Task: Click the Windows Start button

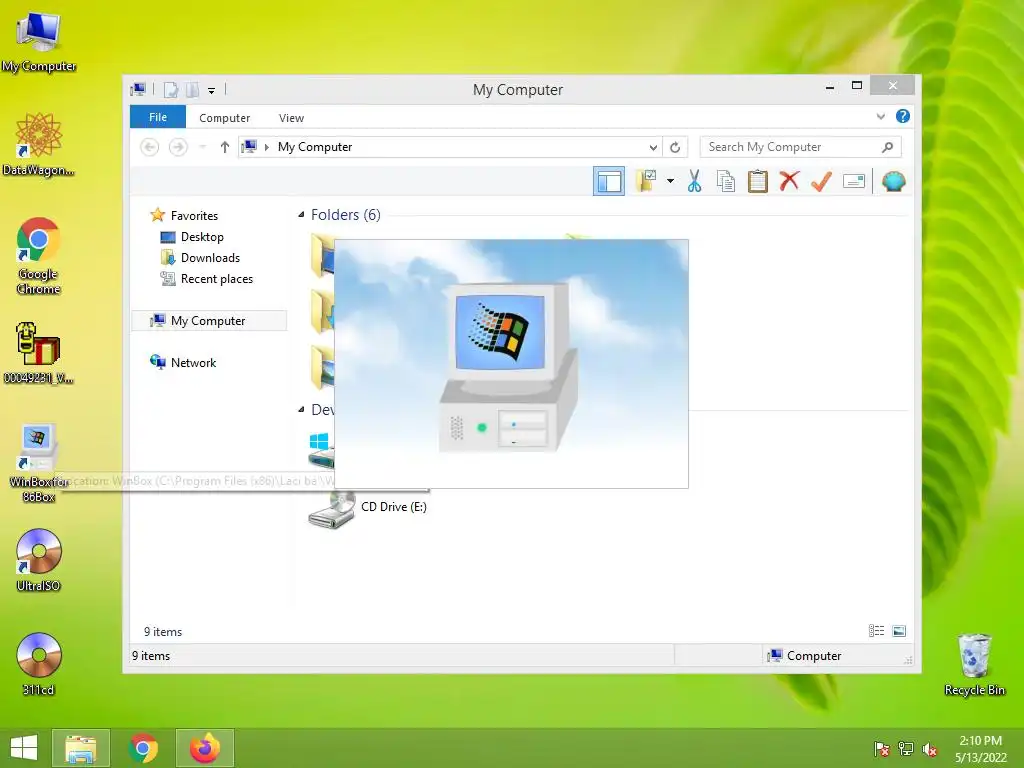Action: [x=24, y=748]
